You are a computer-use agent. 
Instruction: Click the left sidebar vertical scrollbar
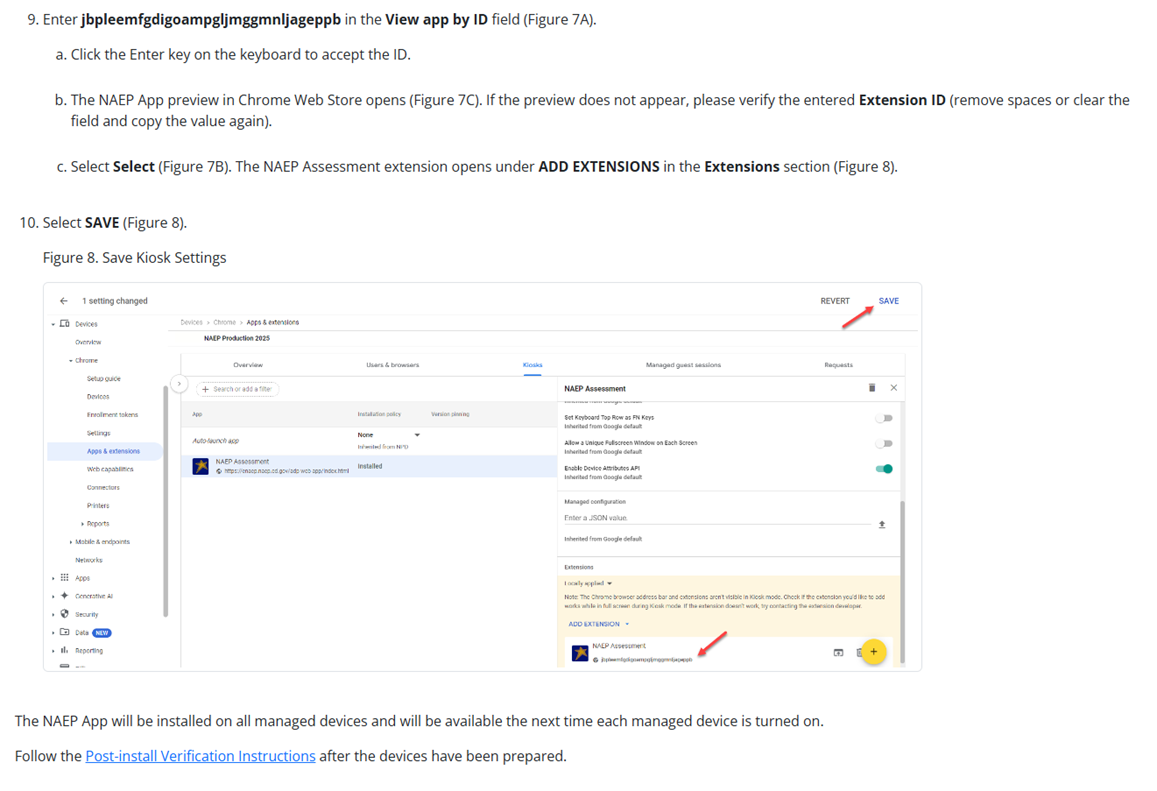(165, 500)
